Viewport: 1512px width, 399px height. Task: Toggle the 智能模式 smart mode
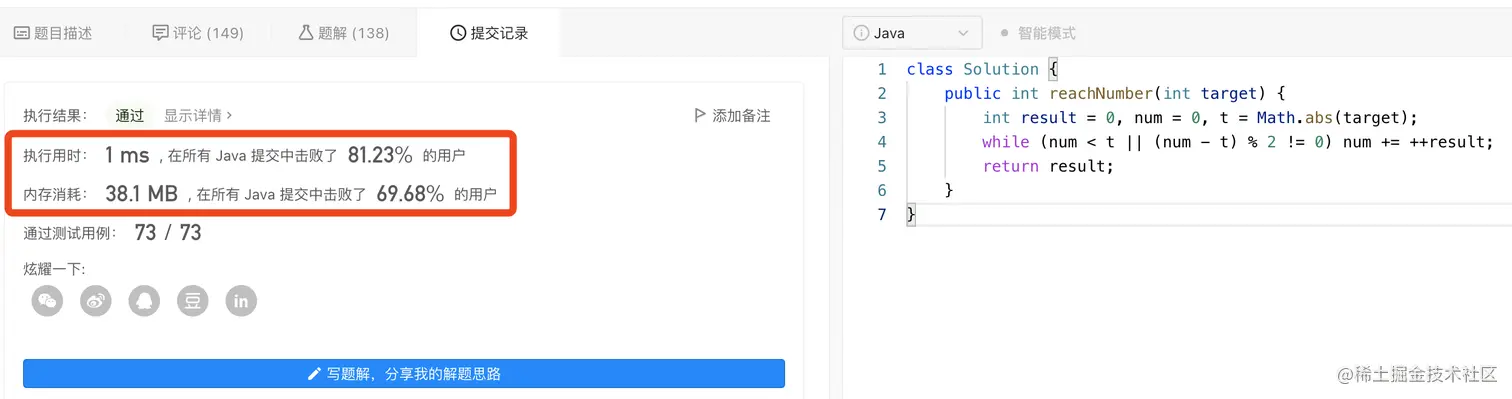click(x=1038, y=33)
